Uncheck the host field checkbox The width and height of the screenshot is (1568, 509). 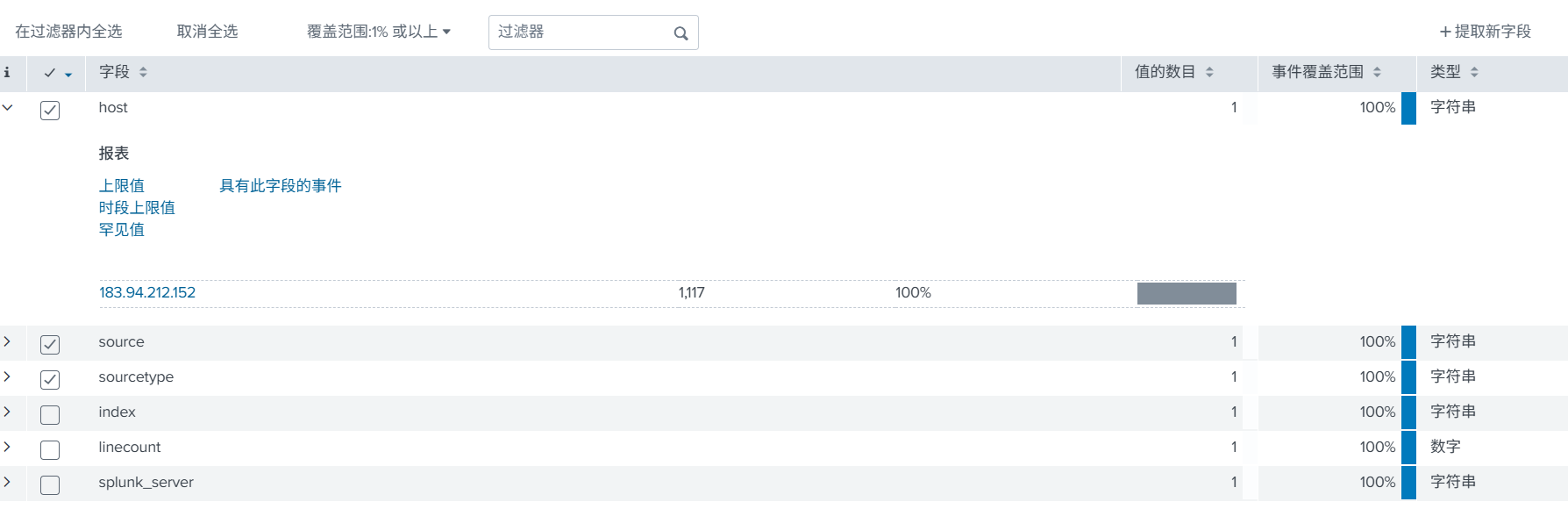(x=50, y=110)
